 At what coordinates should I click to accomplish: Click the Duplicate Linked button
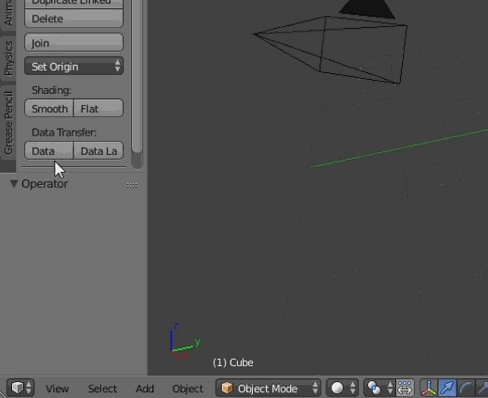[x=74, y=3]
